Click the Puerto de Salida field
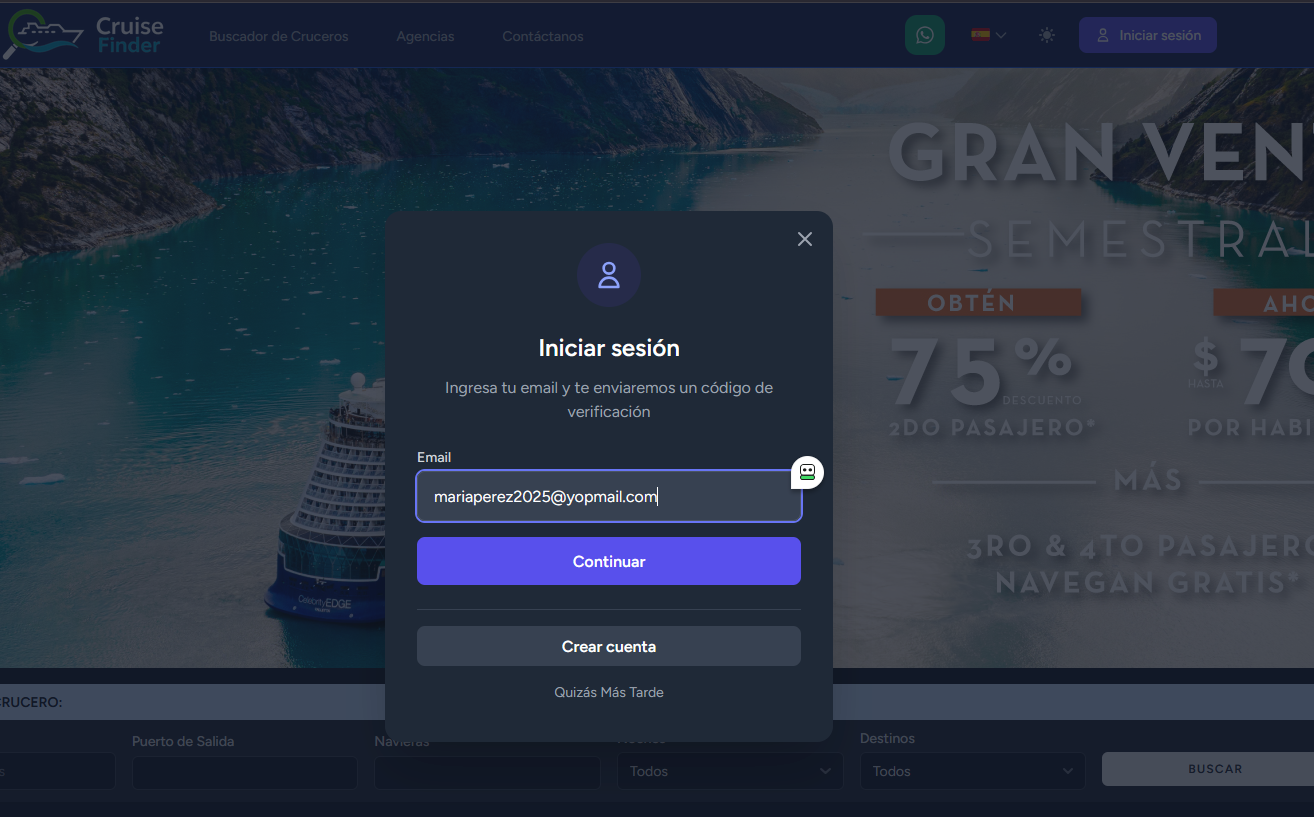 (244, 771)
